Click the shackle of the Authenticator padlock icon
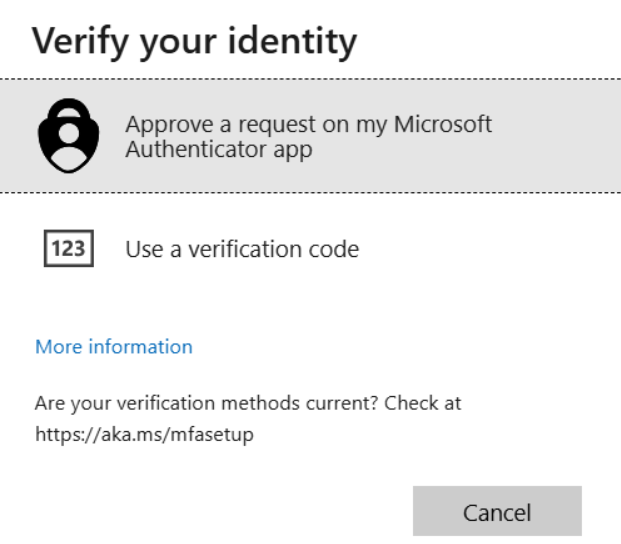Image resolution: width=621 pixels, height=544 pixels. (69, 109)
